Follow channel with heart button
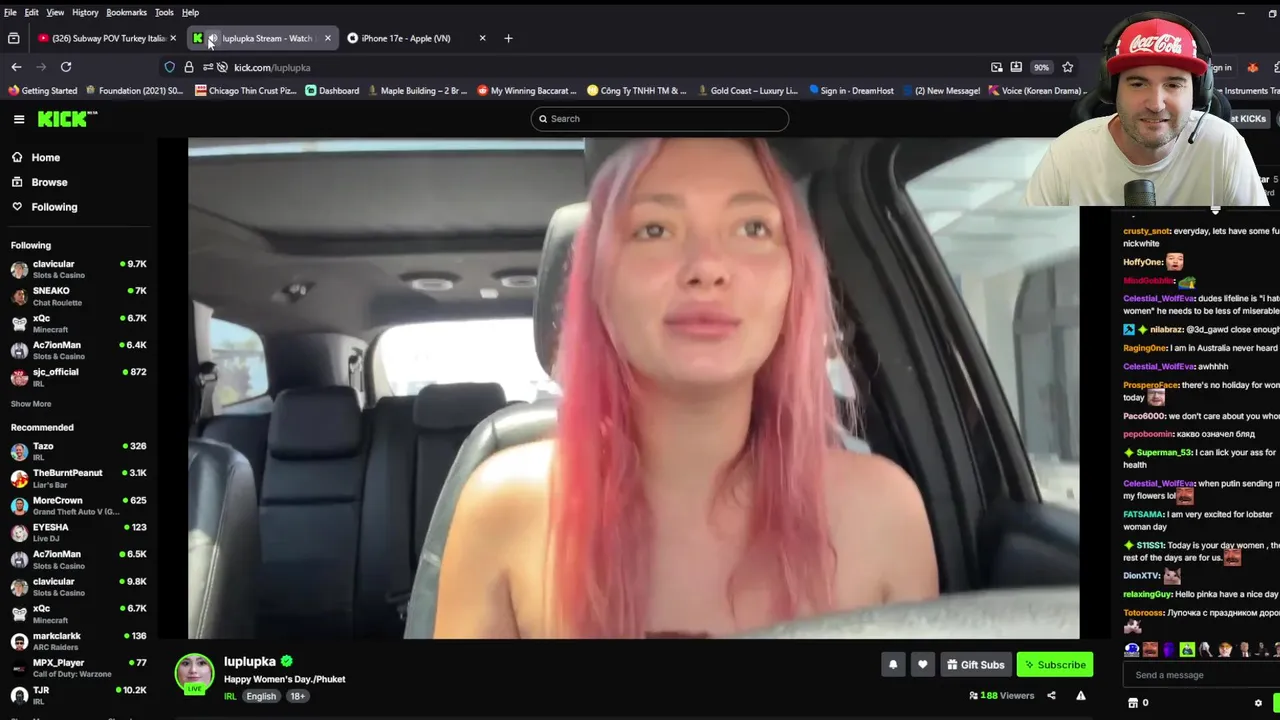Viewport: 1280px width, 720px height. point(923,664)
